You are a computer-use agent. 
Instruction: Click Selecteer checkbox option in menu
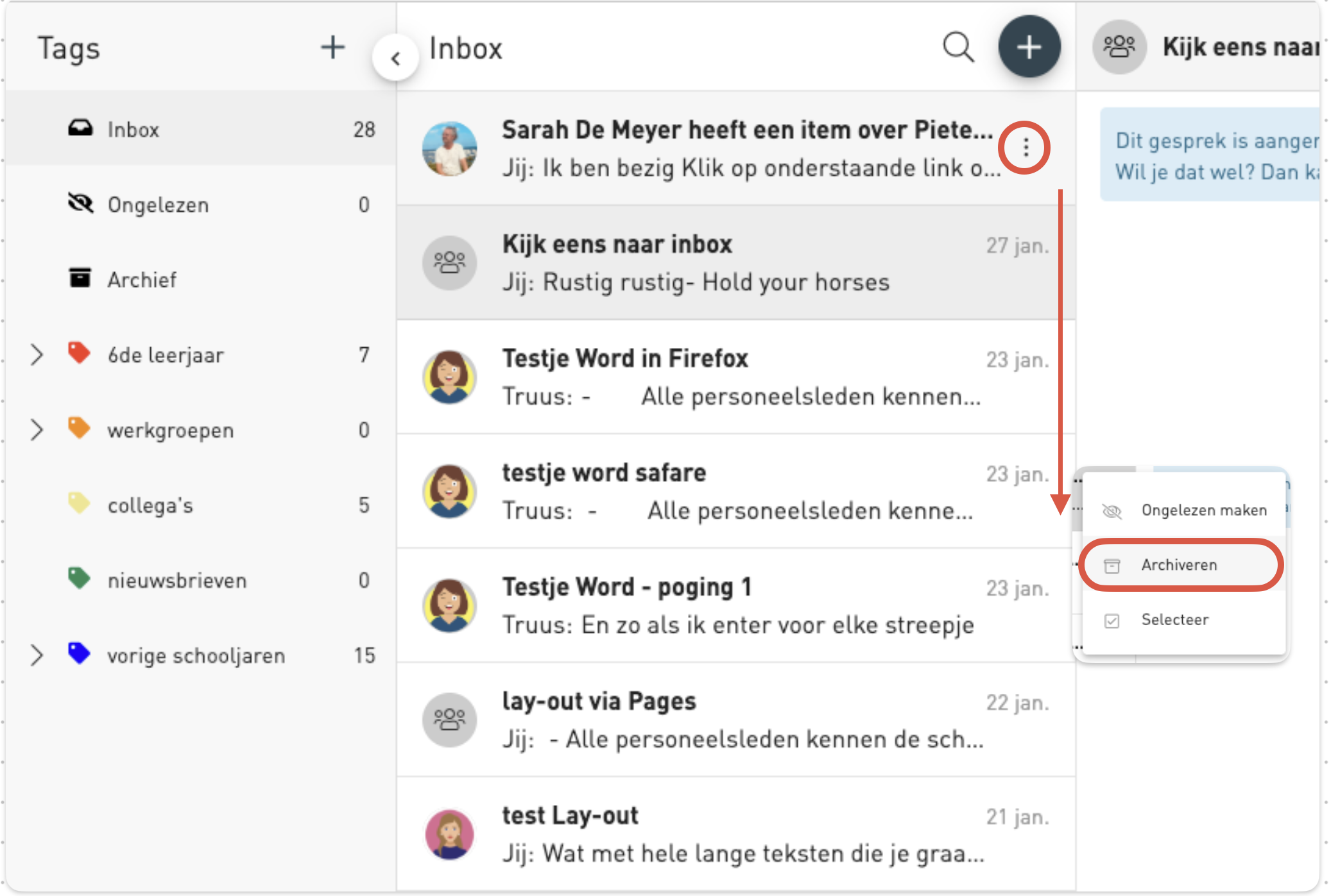tap(1174, 620)
